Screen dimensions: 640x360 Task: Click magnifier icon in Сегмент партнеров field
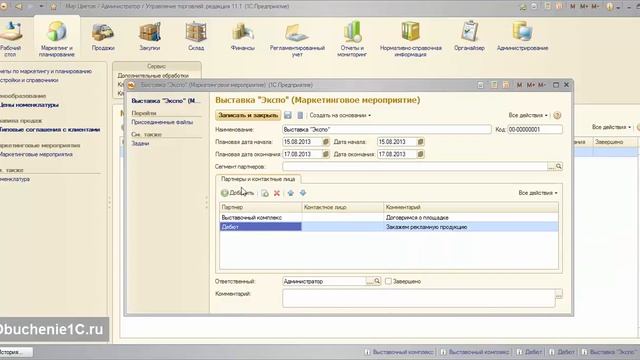(x=559, y=167)
